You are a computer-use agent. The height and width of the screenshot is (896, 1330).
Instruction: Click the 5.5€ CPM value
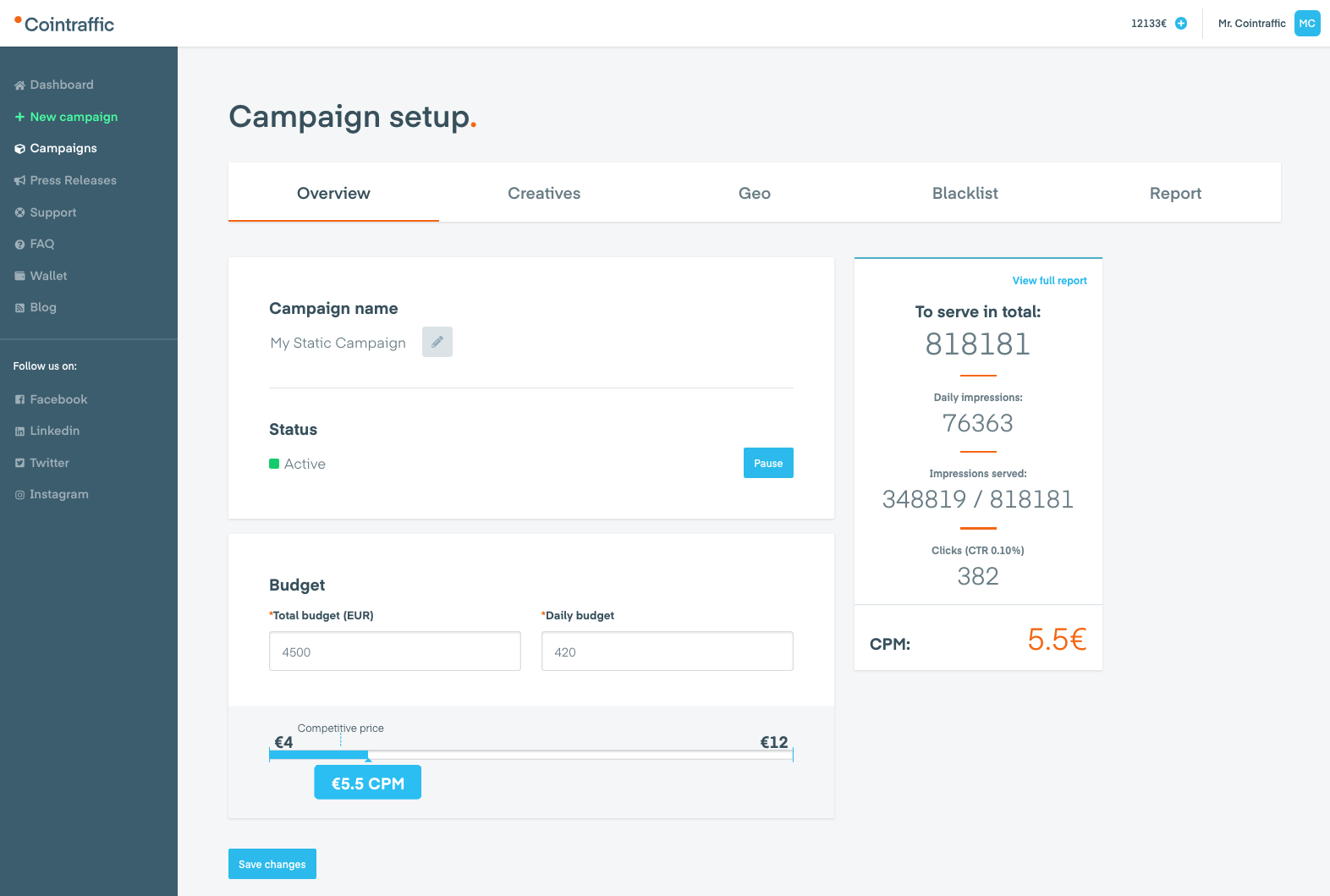(x=1057, y=640)
